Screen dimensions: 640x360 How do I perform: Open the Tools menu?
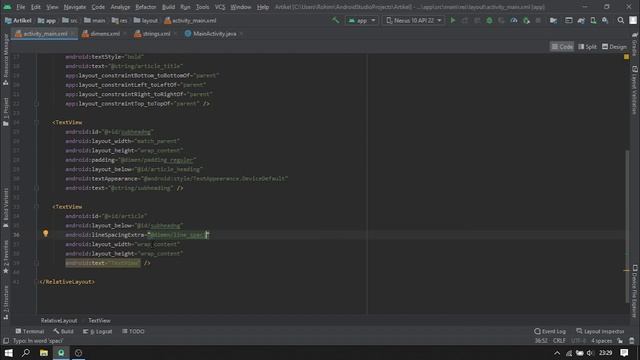(x=202, y=7)
